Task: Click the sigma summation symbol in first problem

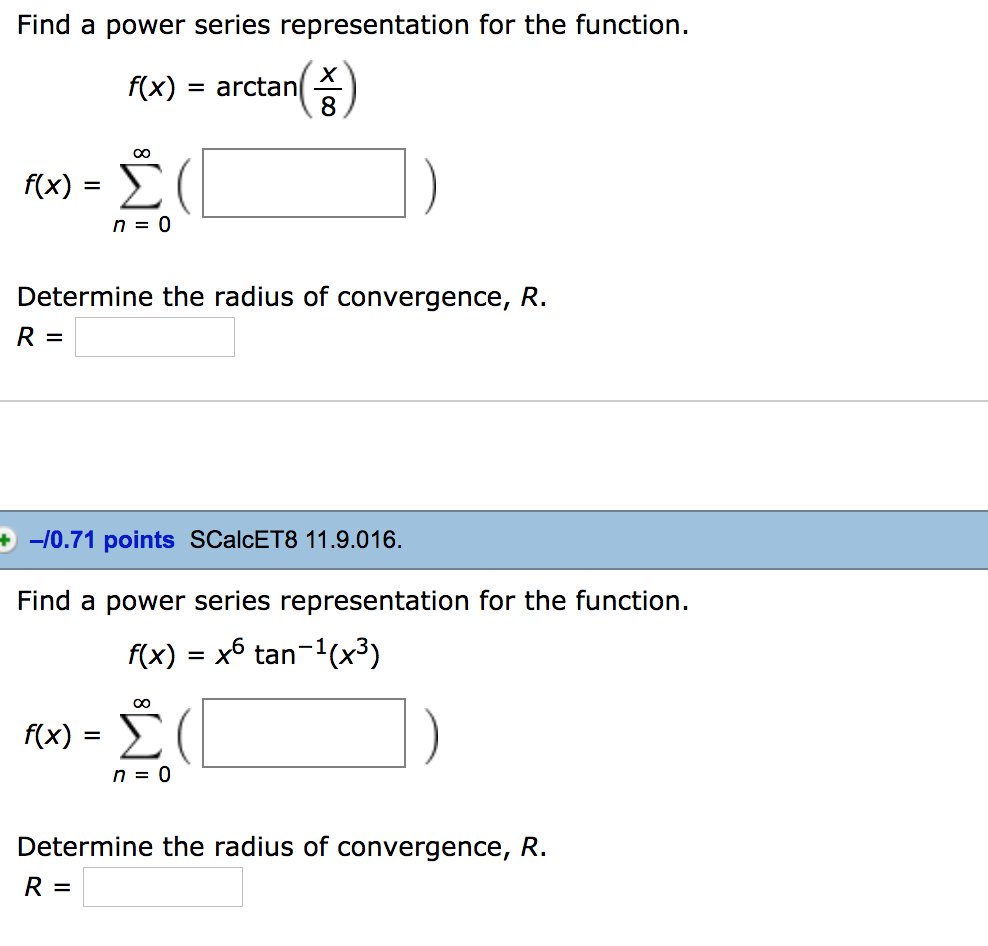Action: [142, 185]
